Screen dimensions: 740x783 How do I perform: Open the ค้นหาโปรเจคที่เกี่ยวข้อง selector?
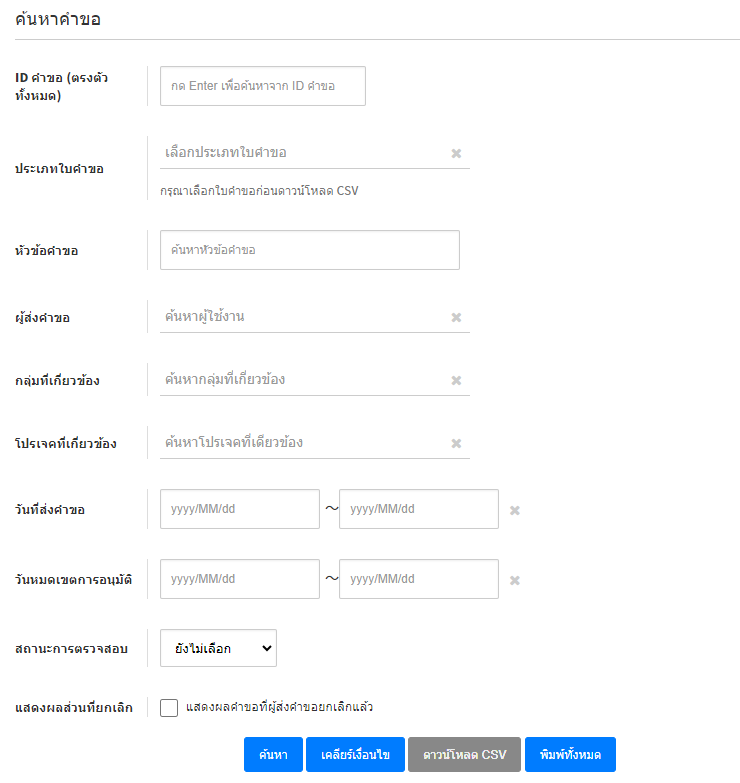pos(300,443)
